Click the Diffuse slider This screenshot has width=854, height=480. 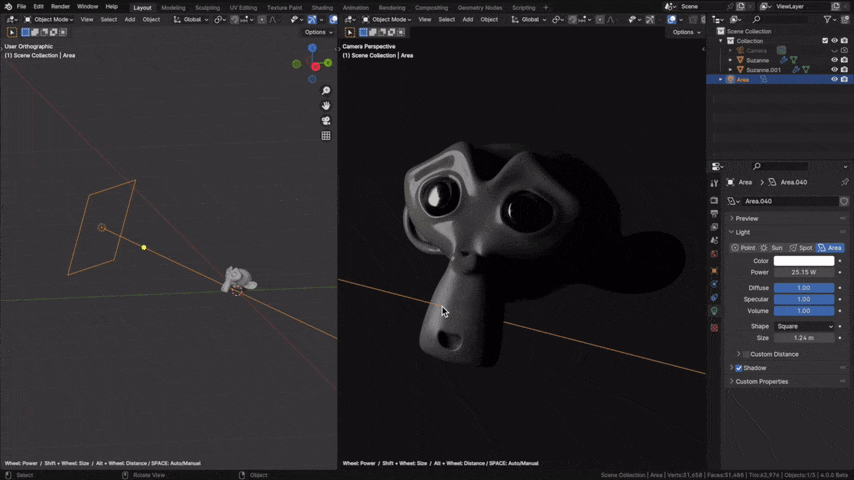click(804, 288)
